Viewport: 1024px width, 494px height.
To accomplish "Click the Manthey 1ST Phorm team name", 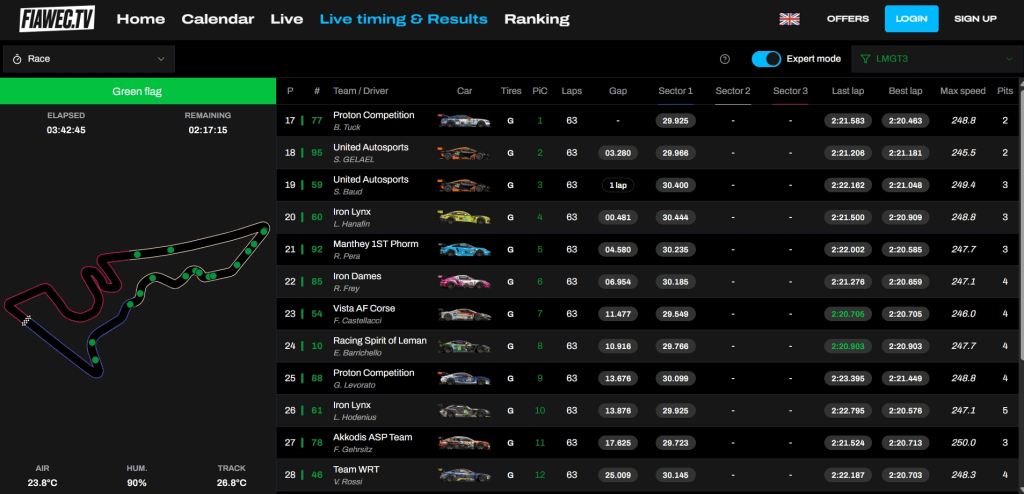I will click(376, 244).
